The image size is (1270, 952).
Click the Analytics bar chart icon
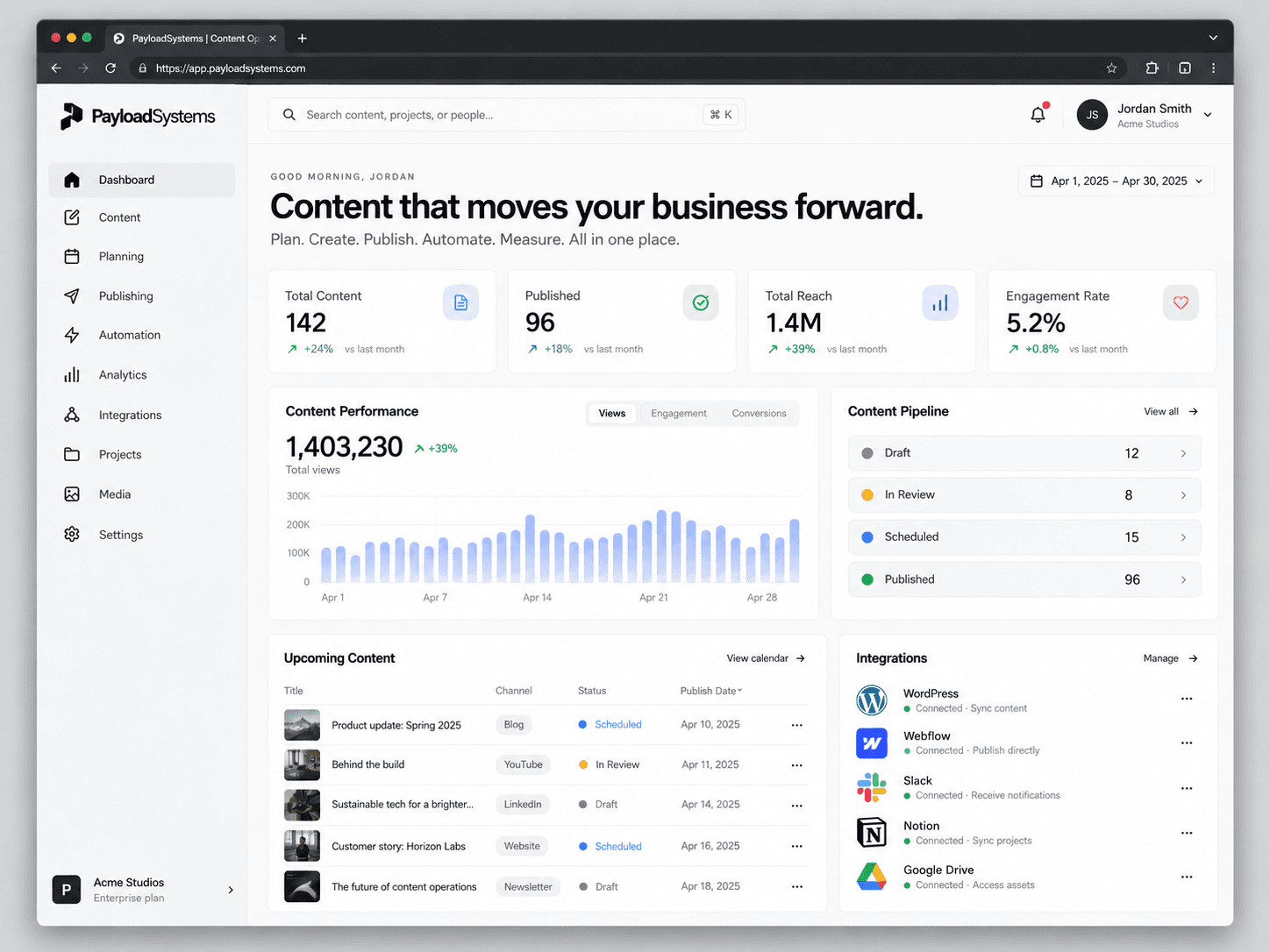click(72, 374)
